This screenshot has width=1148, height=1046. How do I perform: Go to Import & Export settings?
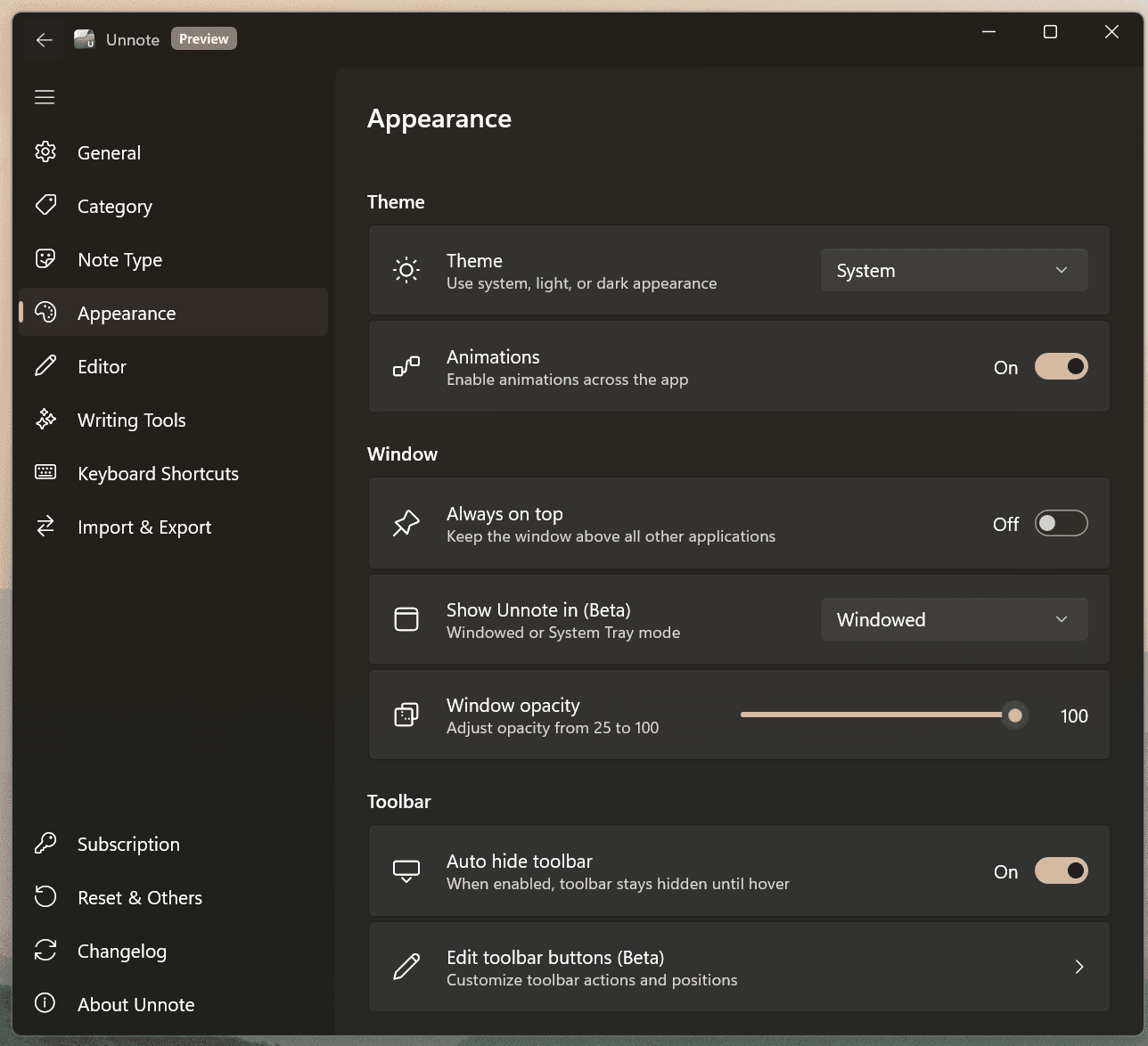pyautogui.click(x=144, y=527)
